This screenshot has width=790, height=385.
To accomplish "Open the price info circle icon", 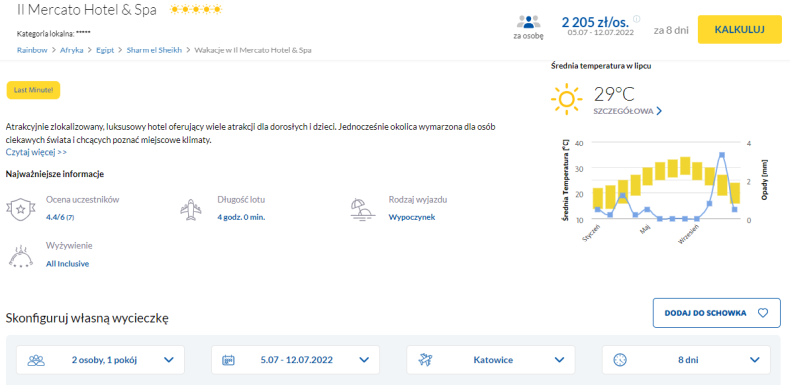I will (636, 19).
